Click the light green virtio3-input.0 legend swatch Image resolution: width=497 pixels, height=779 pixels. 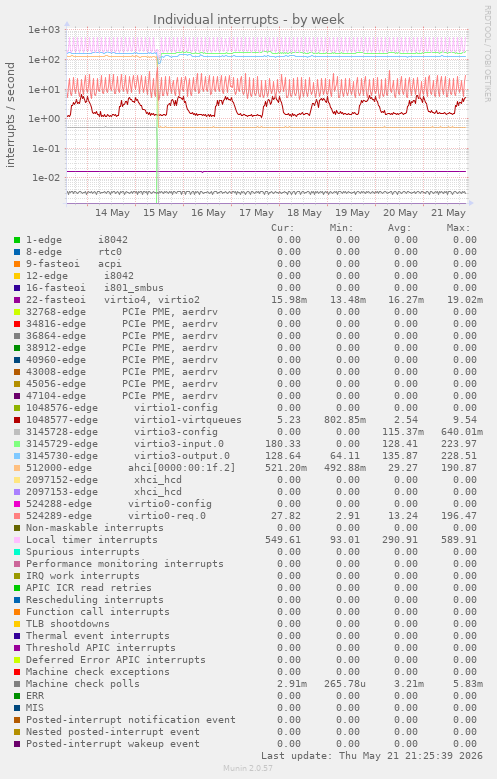[x=17, y=444]
